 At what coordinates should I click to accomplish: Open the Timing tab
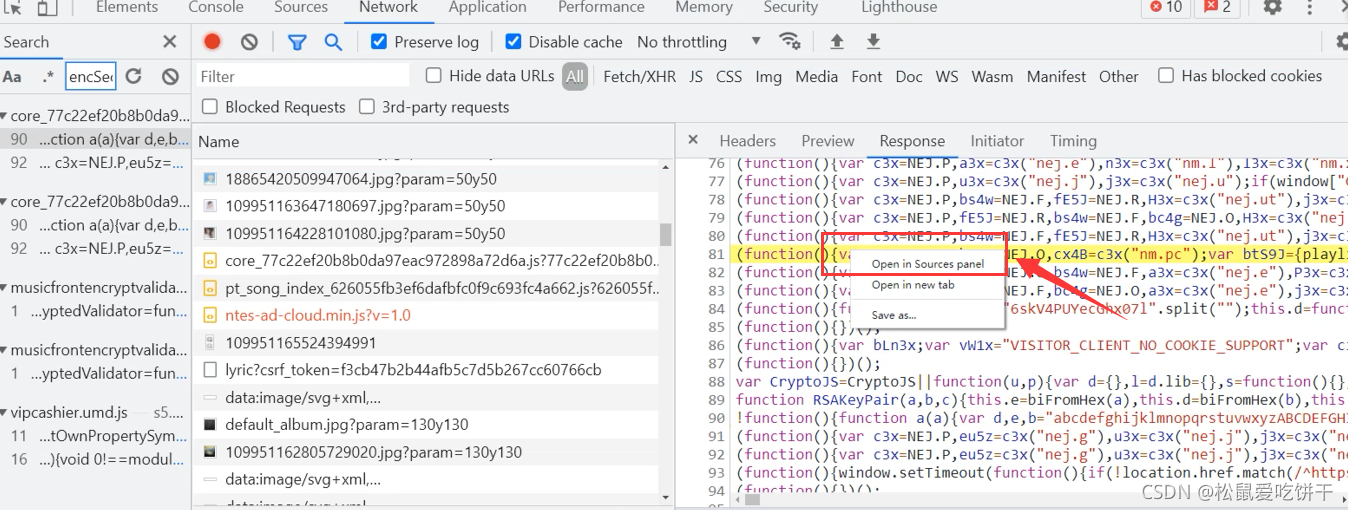pyautogui.click(x=1073, y=141)
